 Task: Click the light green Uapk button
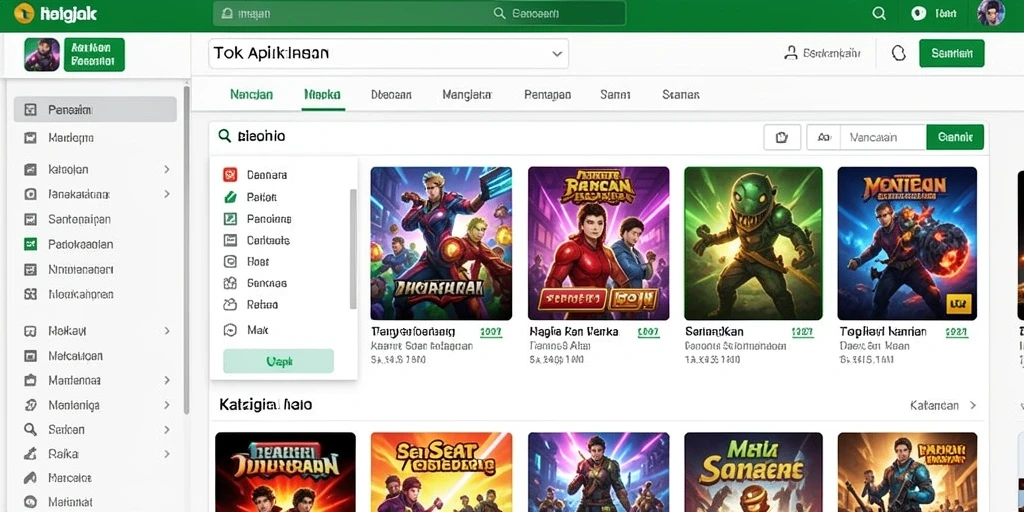[x=278, y=361]
